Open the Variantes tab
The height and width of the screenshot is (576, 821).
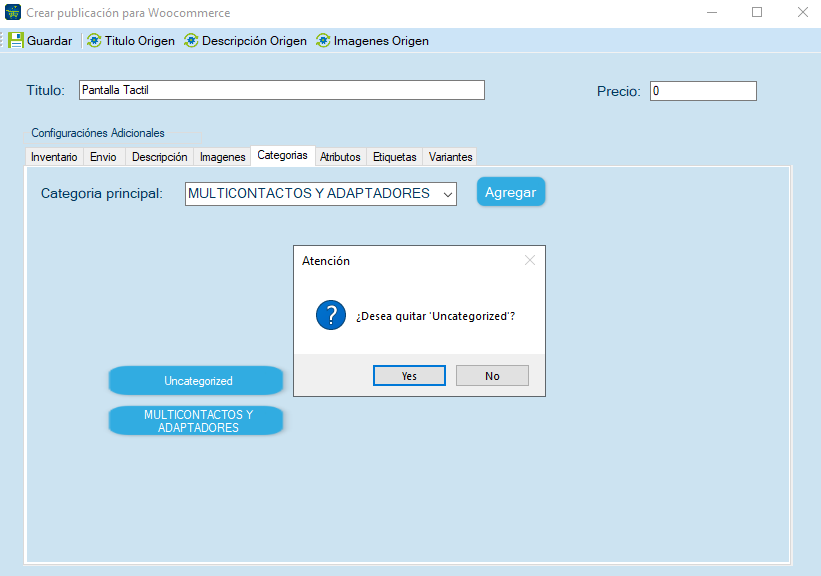[450, 157]
